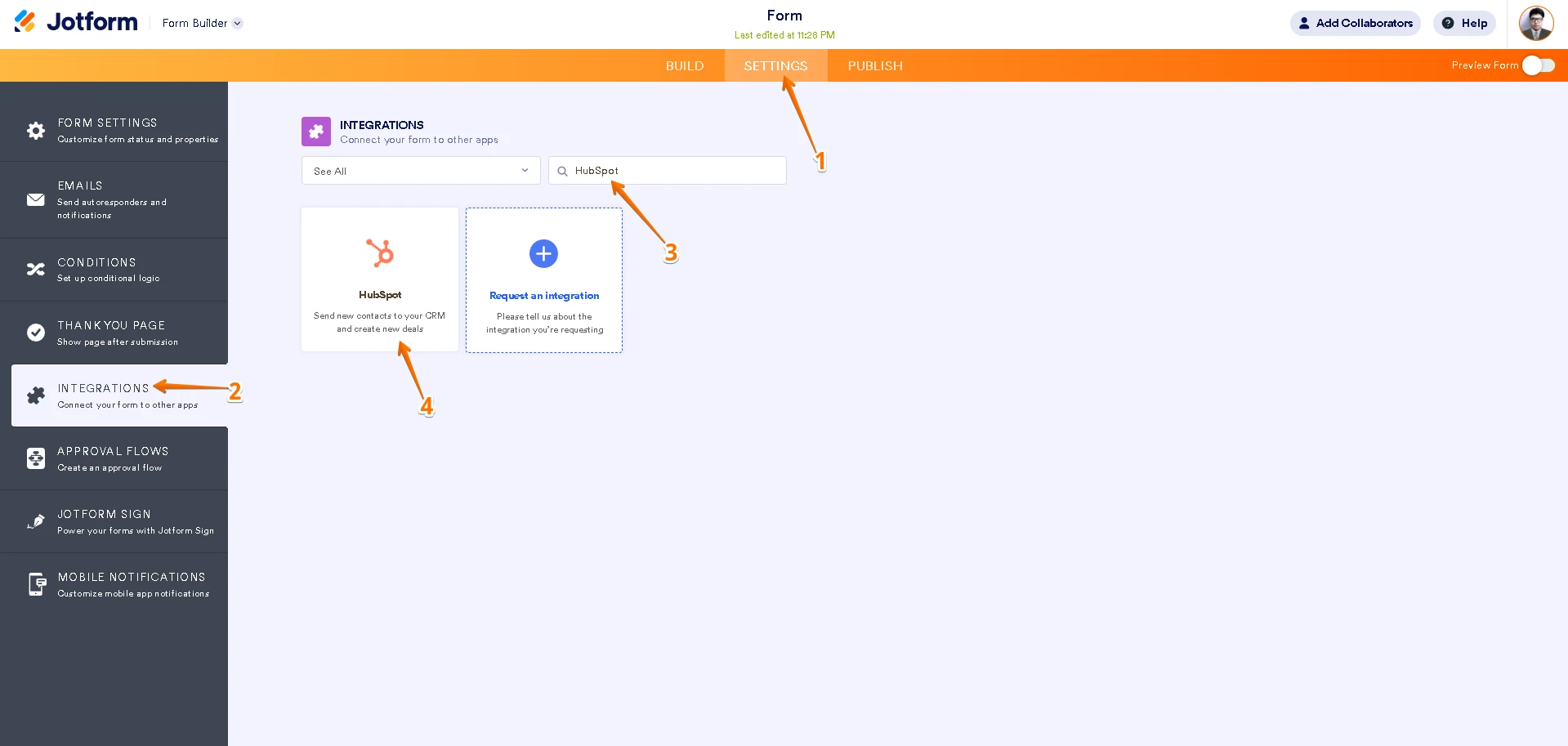
Task: Open the Help menu
Action: click(1464, 23)
